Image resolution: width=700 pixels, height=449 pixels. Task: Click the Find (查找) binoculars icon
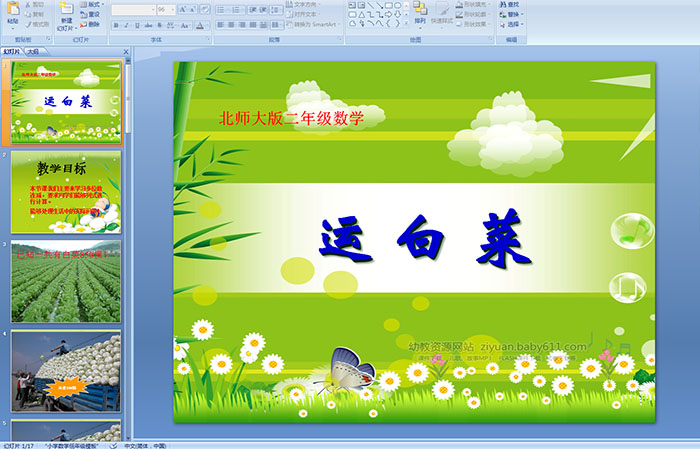(x=503, y=4)
